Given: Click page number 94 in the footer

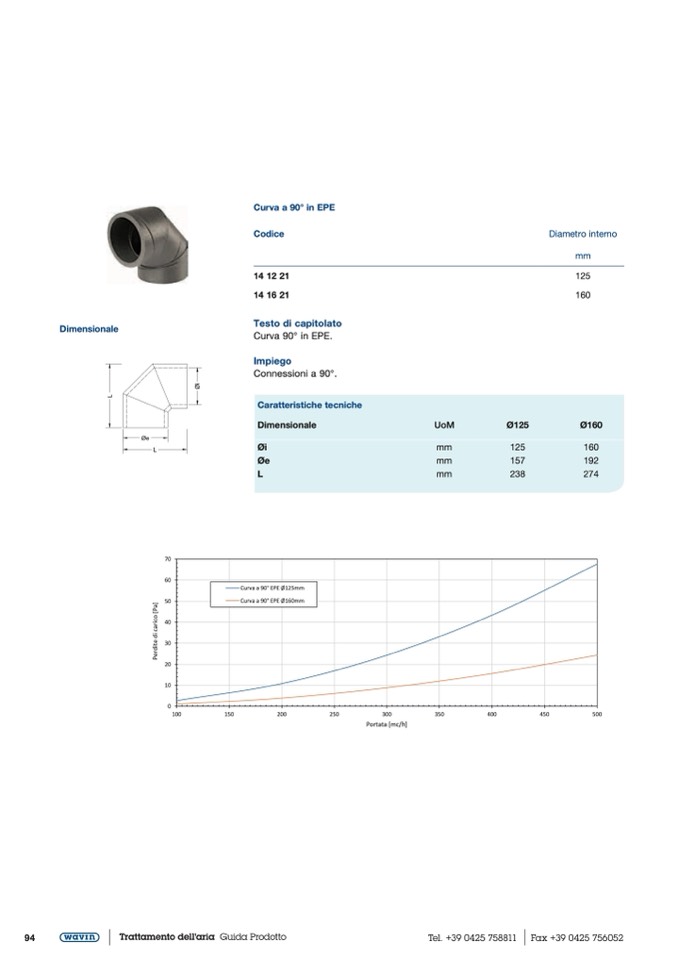Looking at the screenshot, I should coord(30,938).
